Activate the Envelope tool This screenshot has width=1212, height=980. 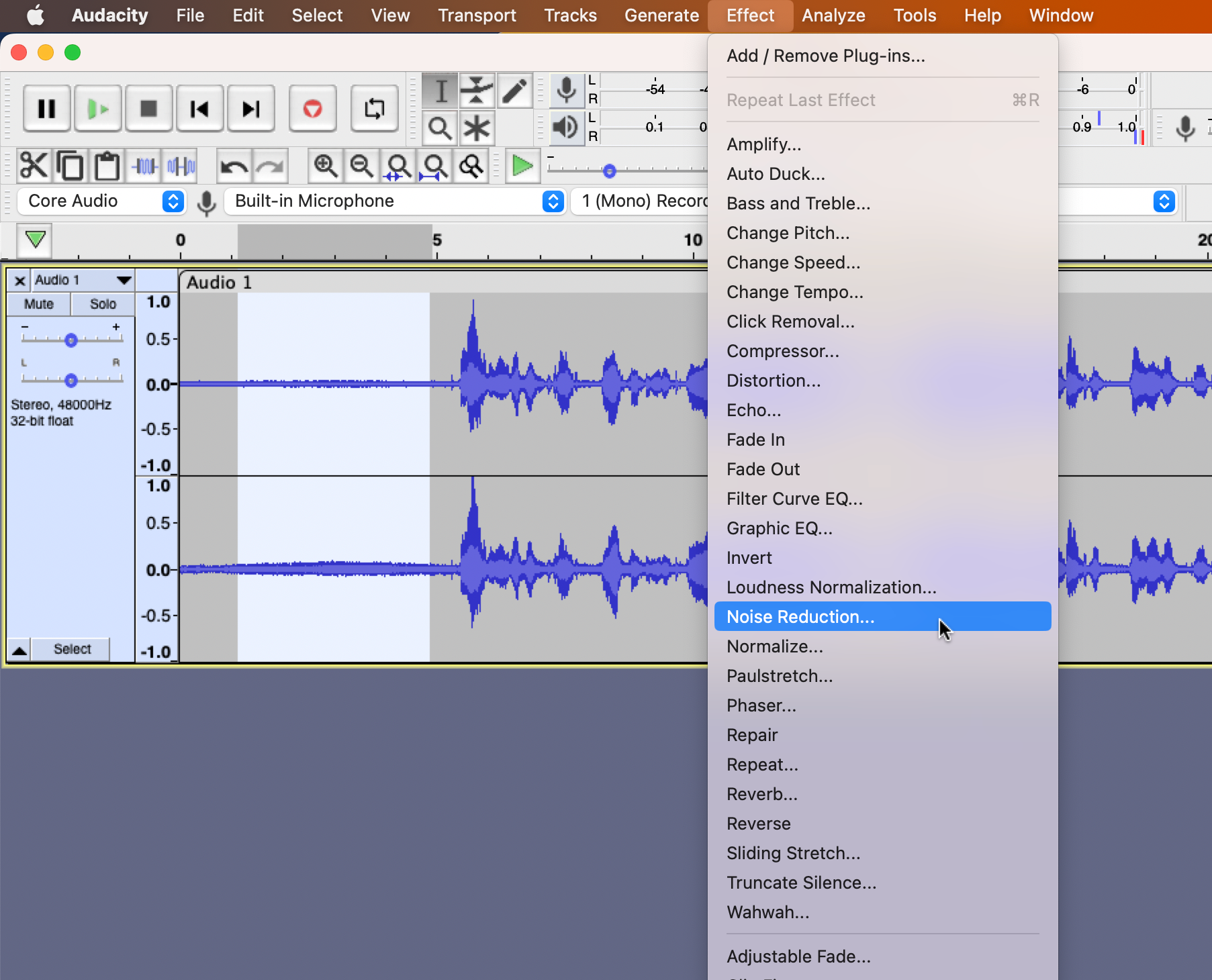[477, 91]
